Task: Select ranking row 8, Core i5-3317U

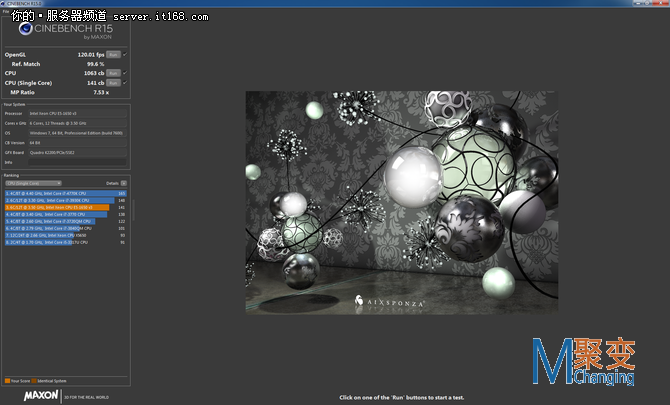Action: point(66,242)
